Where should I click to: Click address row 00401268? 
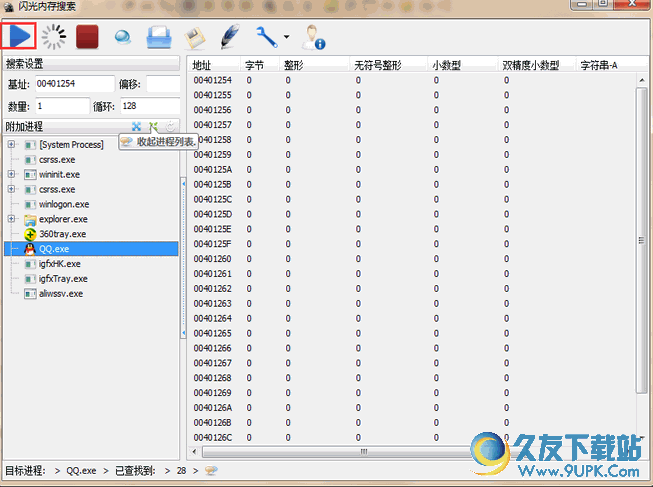click(212, 378)
